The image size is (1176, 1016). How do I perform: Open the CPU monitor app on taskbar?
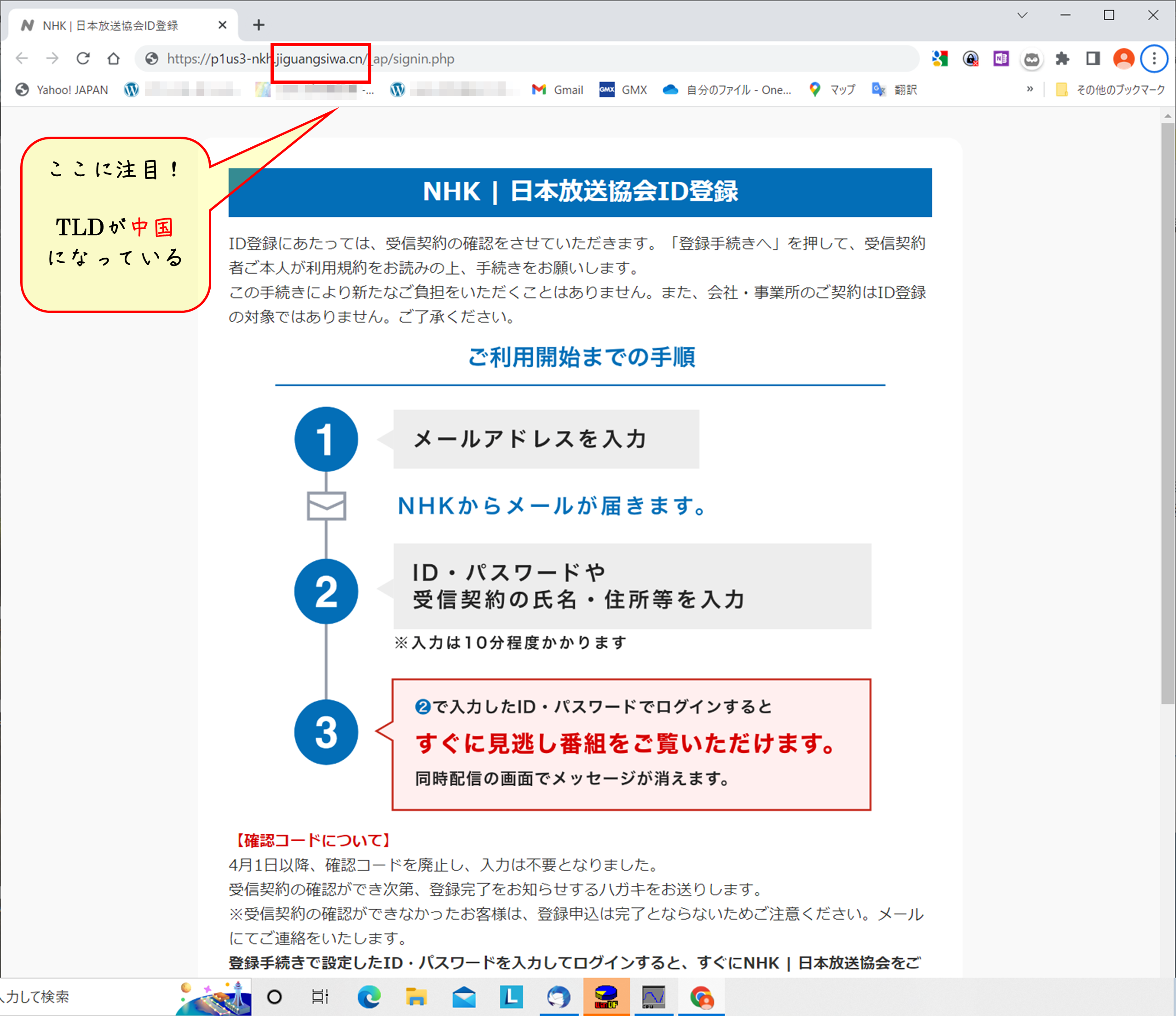pos(653,997)
